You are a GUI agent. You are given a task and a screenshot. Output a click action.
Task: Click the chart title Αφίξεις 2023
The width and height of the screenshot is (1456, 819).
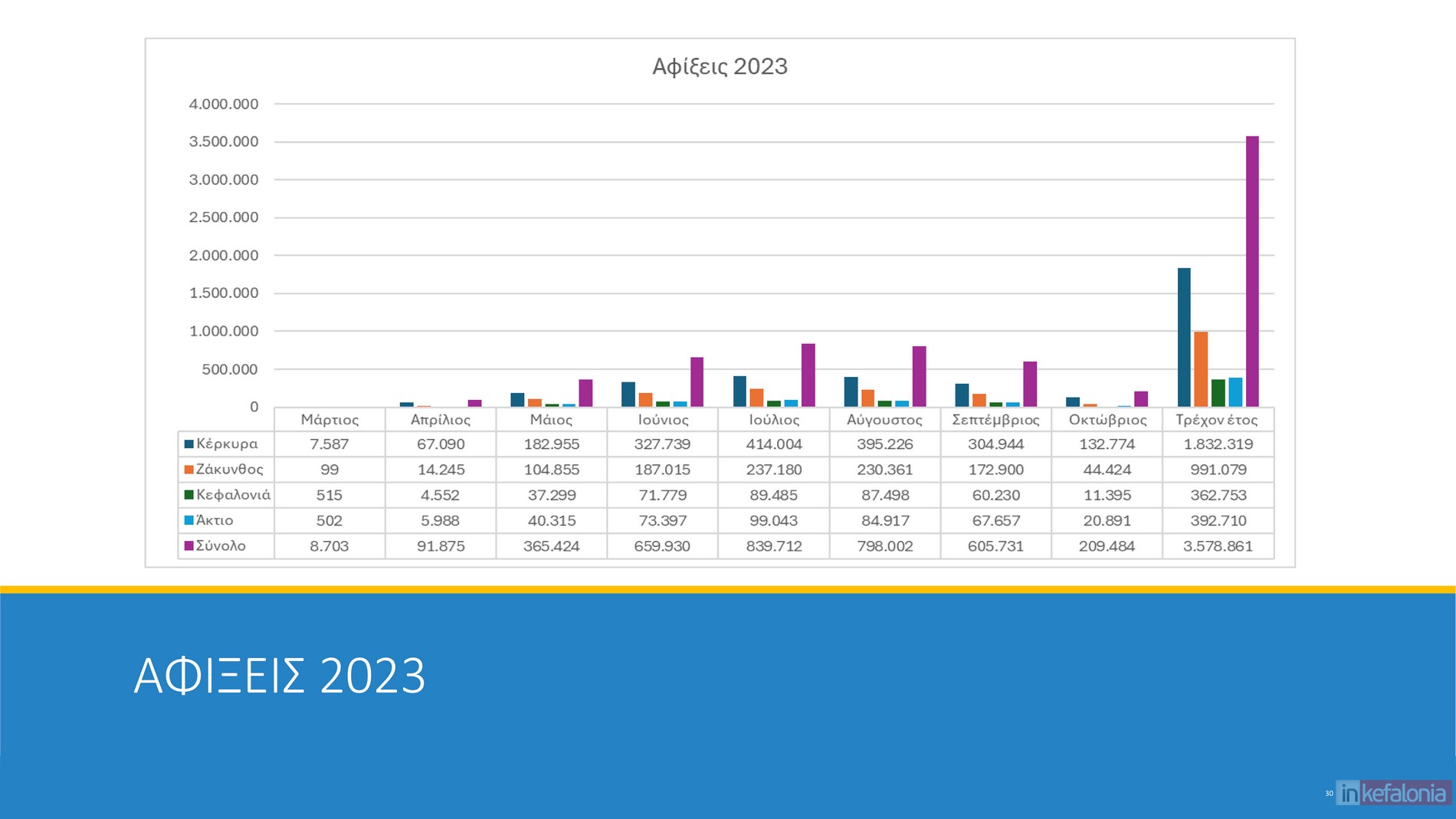tap(720, 67)
